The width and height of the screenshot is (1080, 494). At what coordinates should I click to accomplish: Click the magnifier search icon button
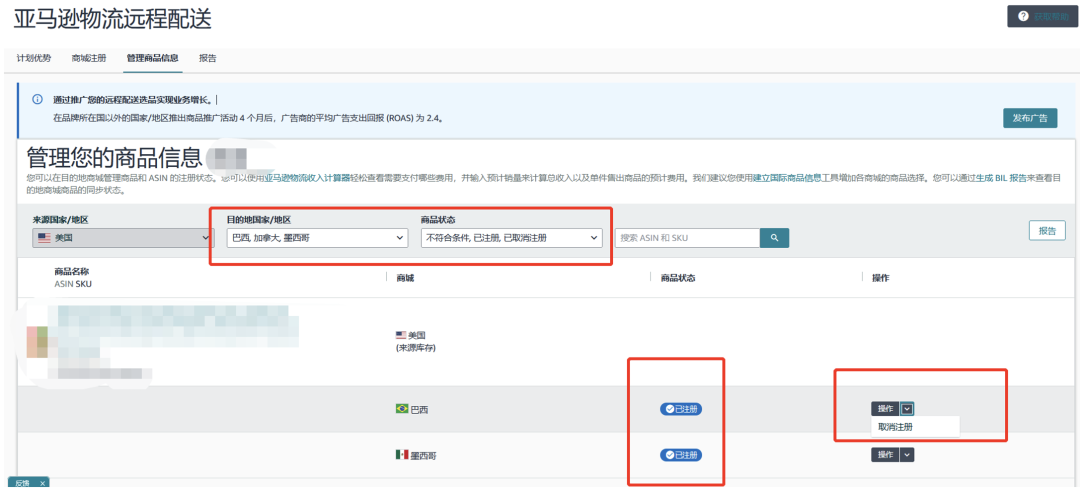click(774, 238)
